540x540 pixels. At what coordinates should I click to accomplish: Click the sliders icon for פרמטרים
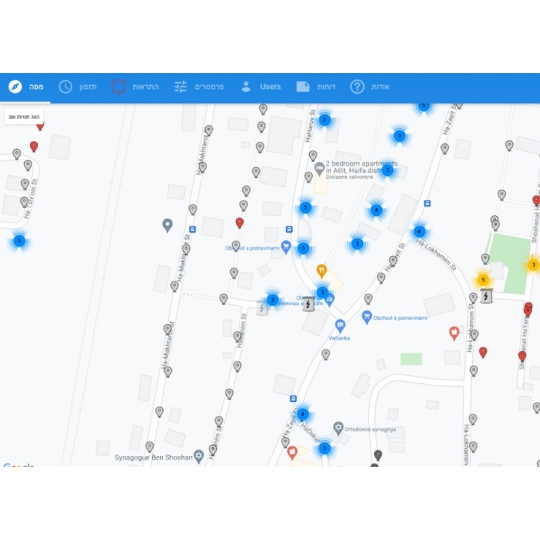180,87
